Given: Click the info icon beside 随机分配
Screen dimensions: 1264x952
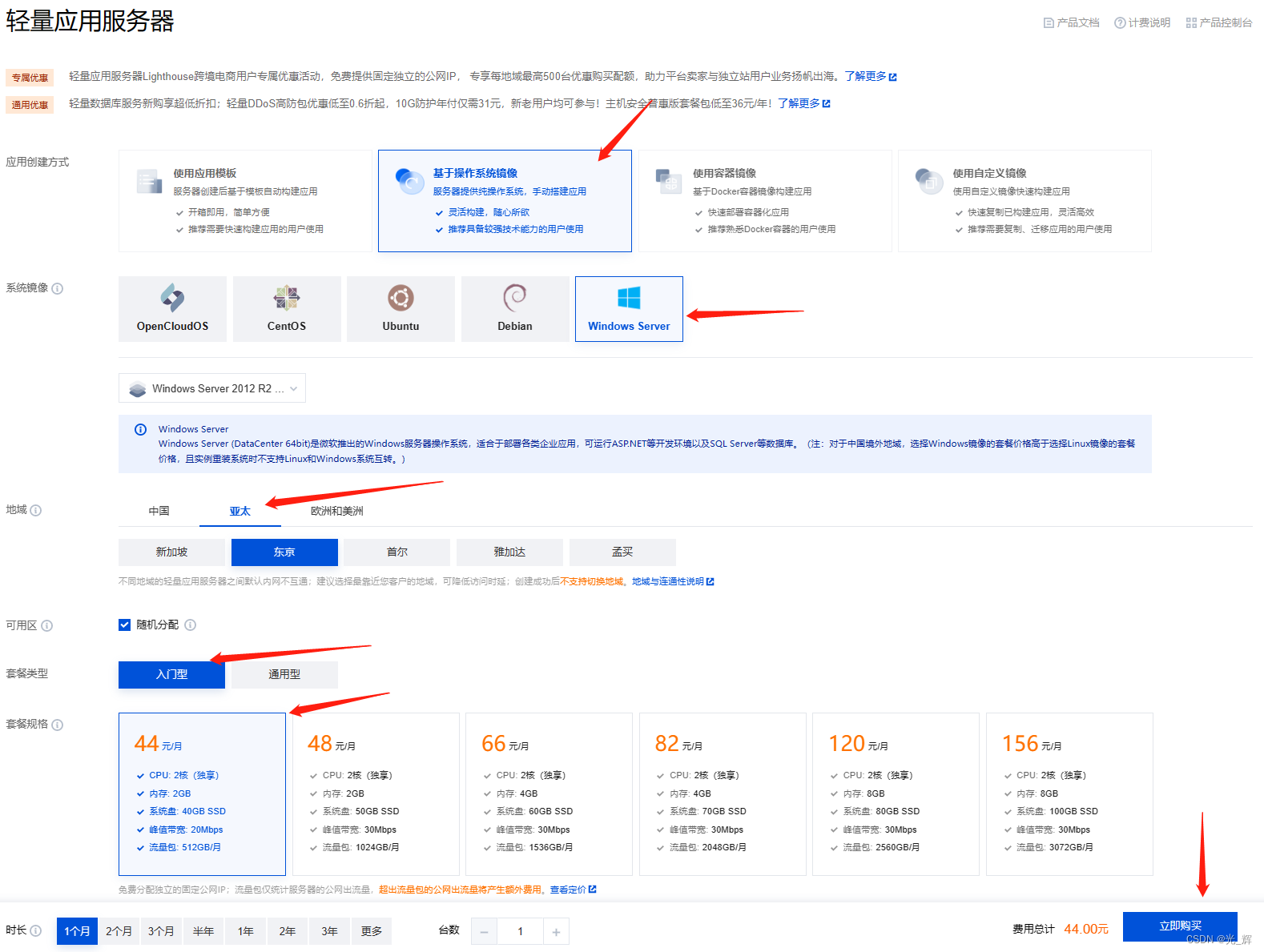Looking at the screenshot, I should 191,625.
